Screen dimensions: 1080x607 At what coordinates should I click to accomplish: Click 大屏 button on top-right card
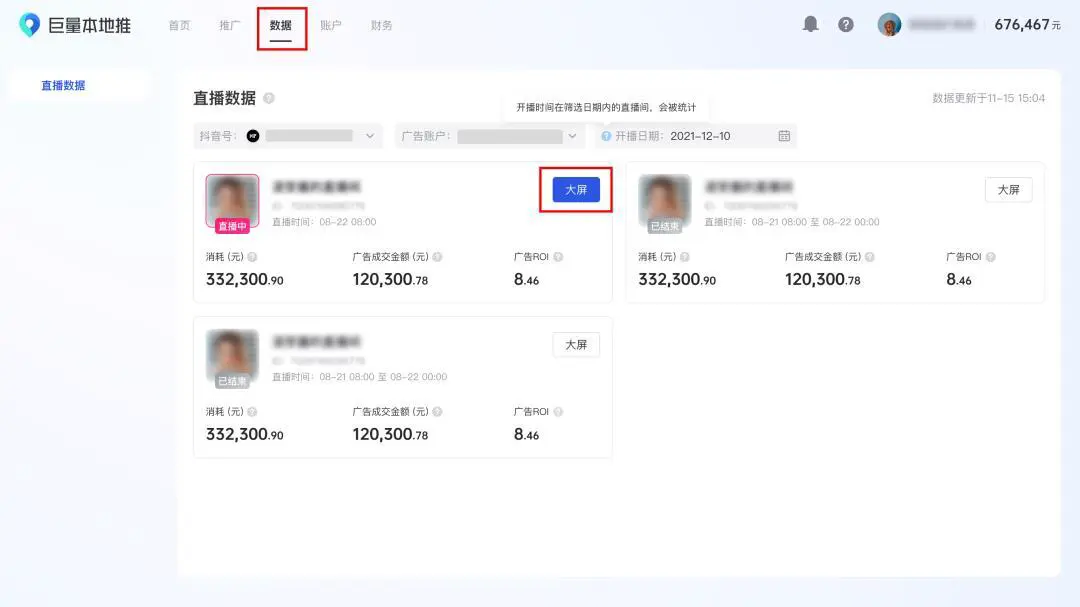[x=1008, y=190]
